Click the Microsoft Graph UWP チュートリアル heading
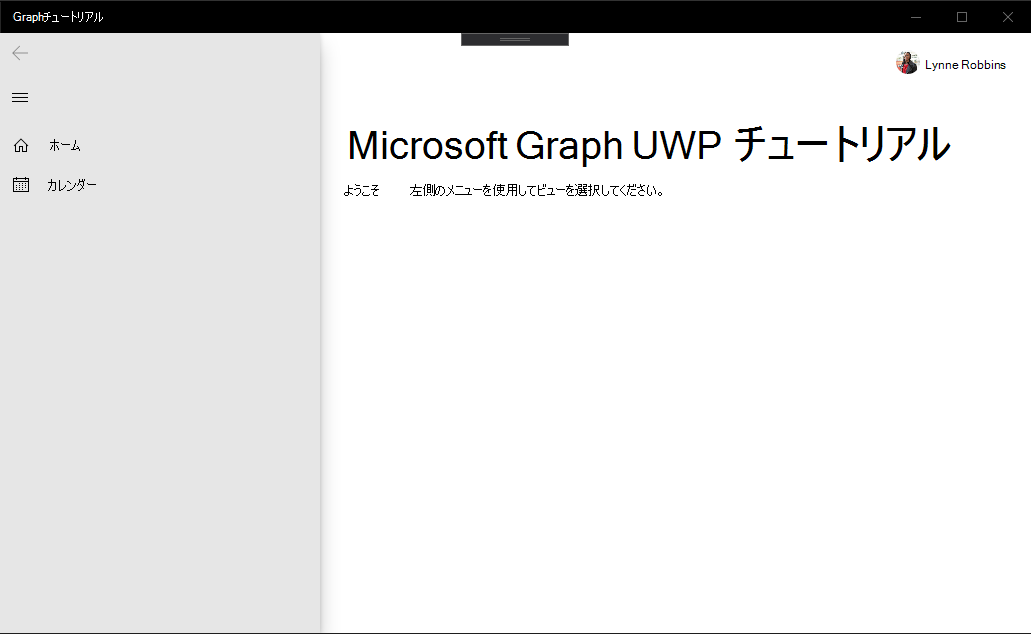 (648, 145)
